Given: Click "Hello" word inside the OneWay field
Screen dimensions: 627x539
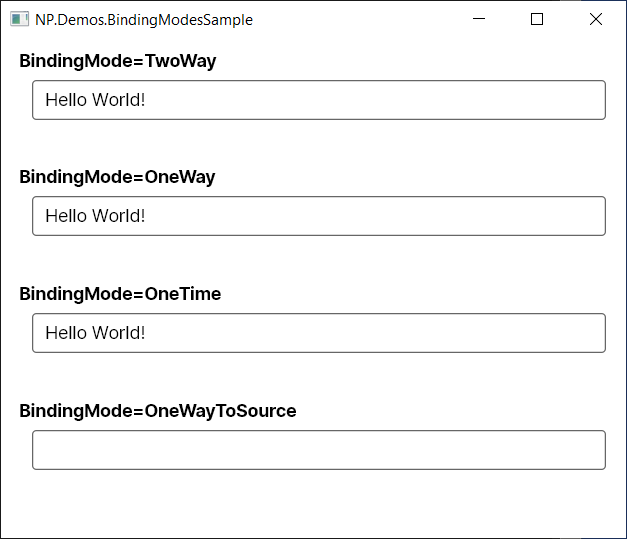Looking at the screenshot, I should click(x=66, y=216).
